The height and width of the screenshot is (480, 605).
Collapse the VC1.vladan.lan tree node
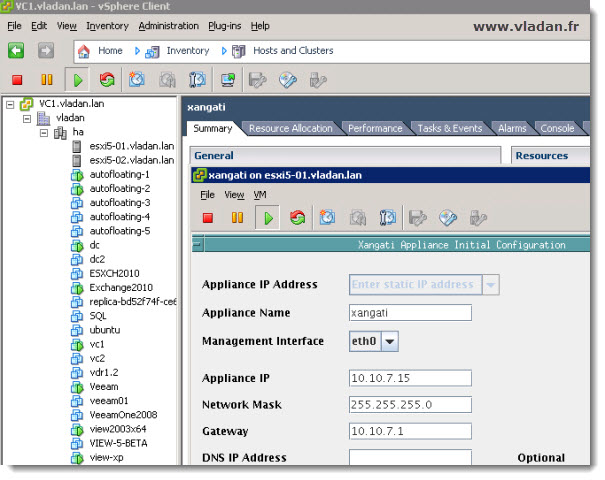(10, 104)
